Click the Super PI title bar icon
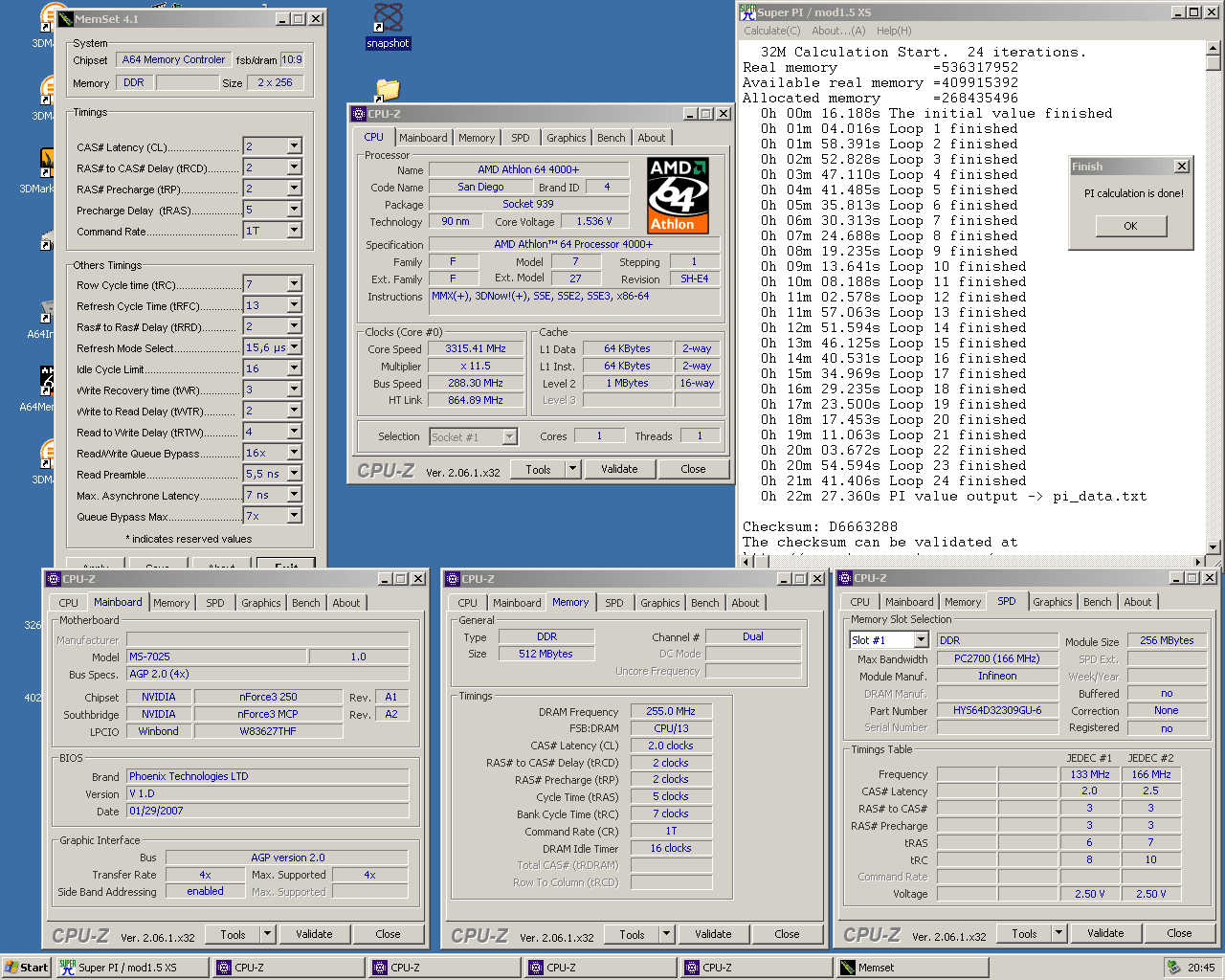 point(747,12)
